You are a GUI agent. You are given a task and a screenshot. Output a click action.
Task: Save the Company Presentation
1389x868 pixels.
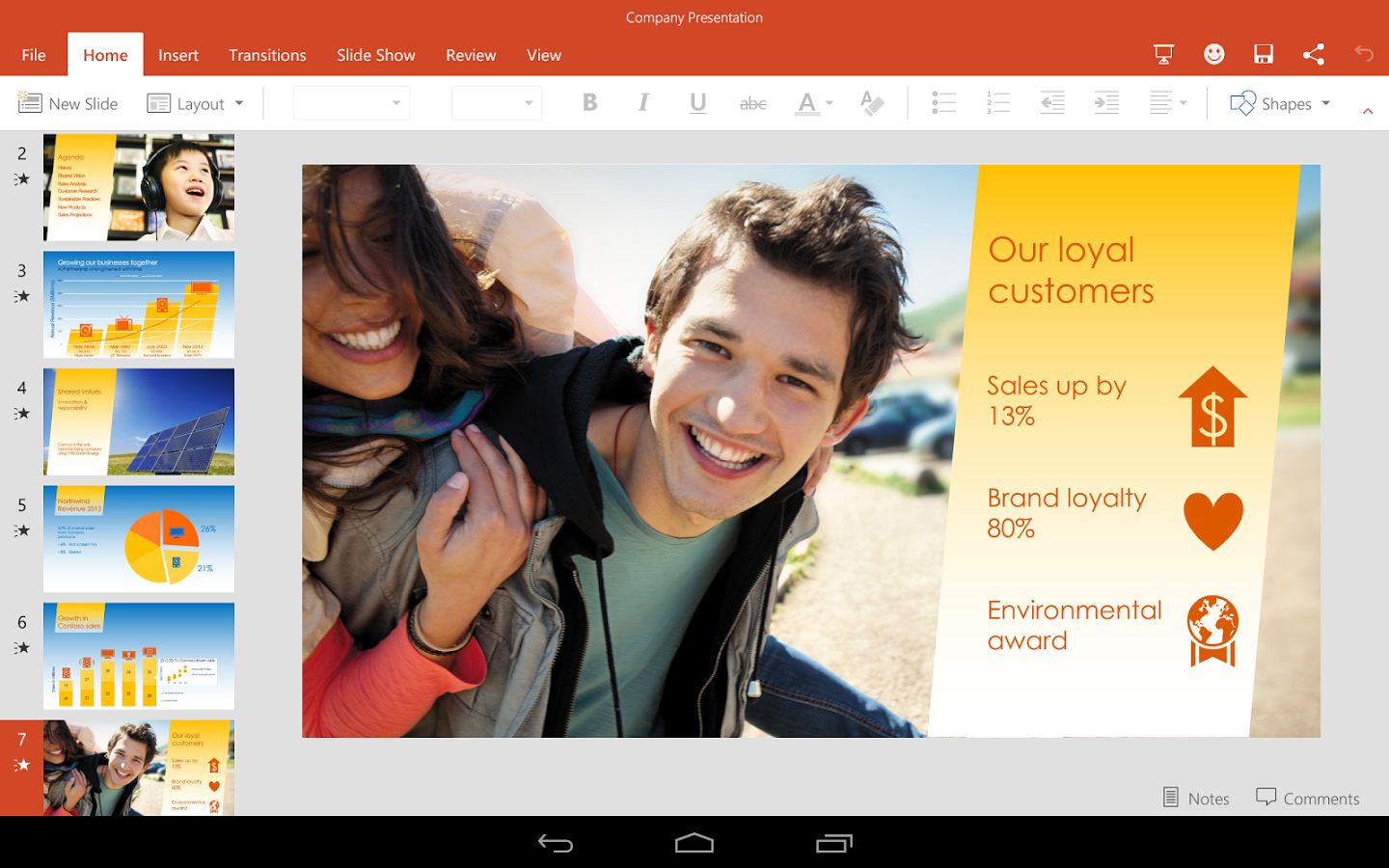1264,55
